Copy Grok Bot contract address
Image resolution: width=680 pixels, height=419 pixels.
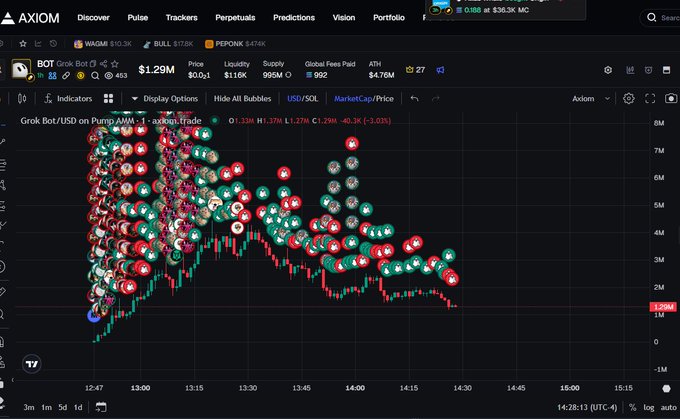click(93, 64)
